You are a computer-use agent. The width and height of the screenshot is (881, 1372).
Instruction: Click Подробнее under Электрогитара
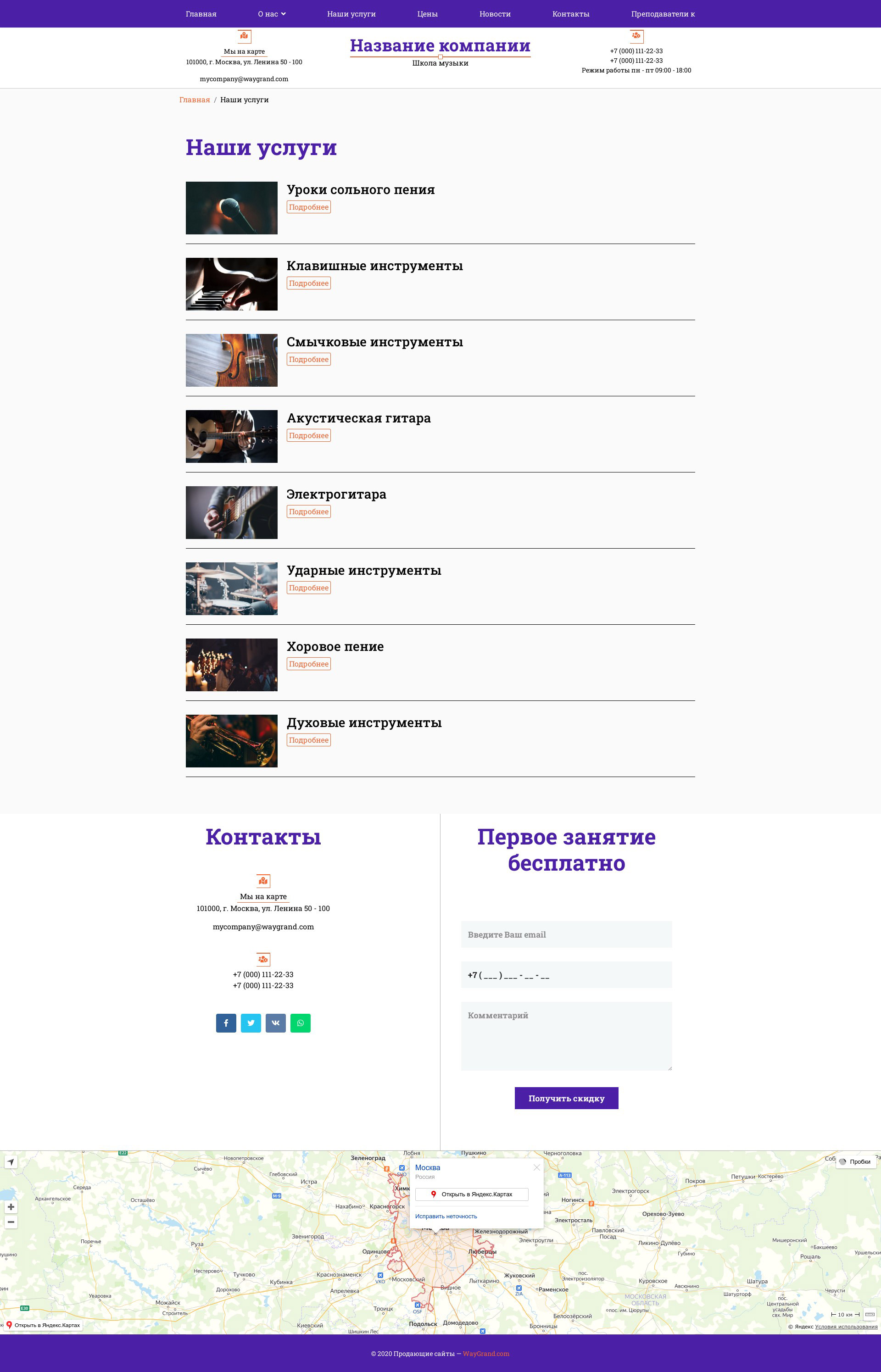308,511
